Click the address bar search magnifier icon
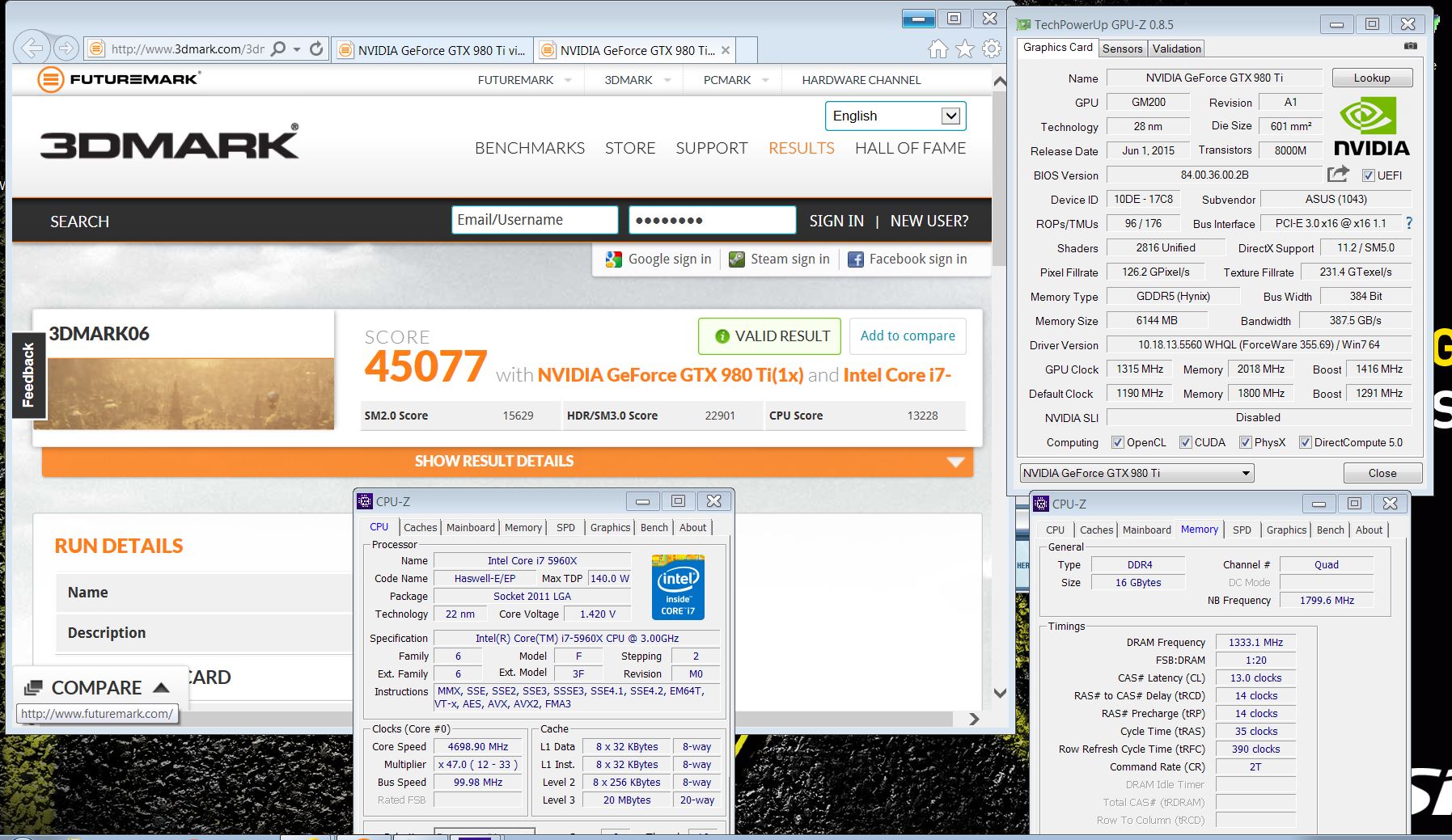 (278, 49)
